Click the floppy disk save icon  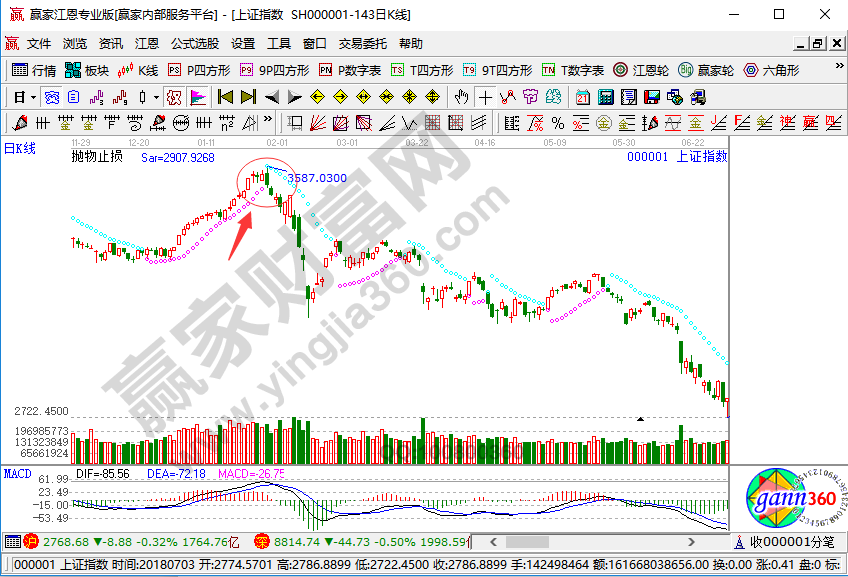(x=651, y=97)
